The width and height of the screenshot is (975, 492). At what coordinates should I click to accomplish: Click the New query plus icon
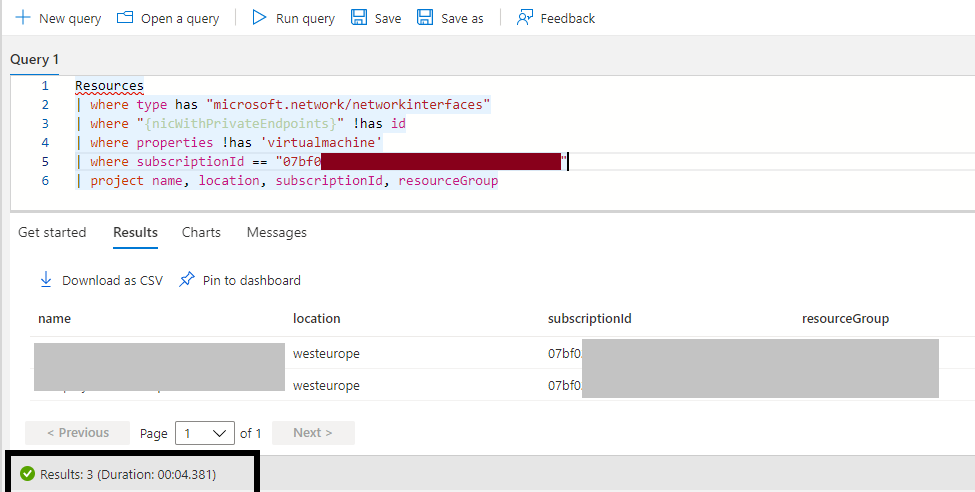pyautogui.click(x=22, y=18)
